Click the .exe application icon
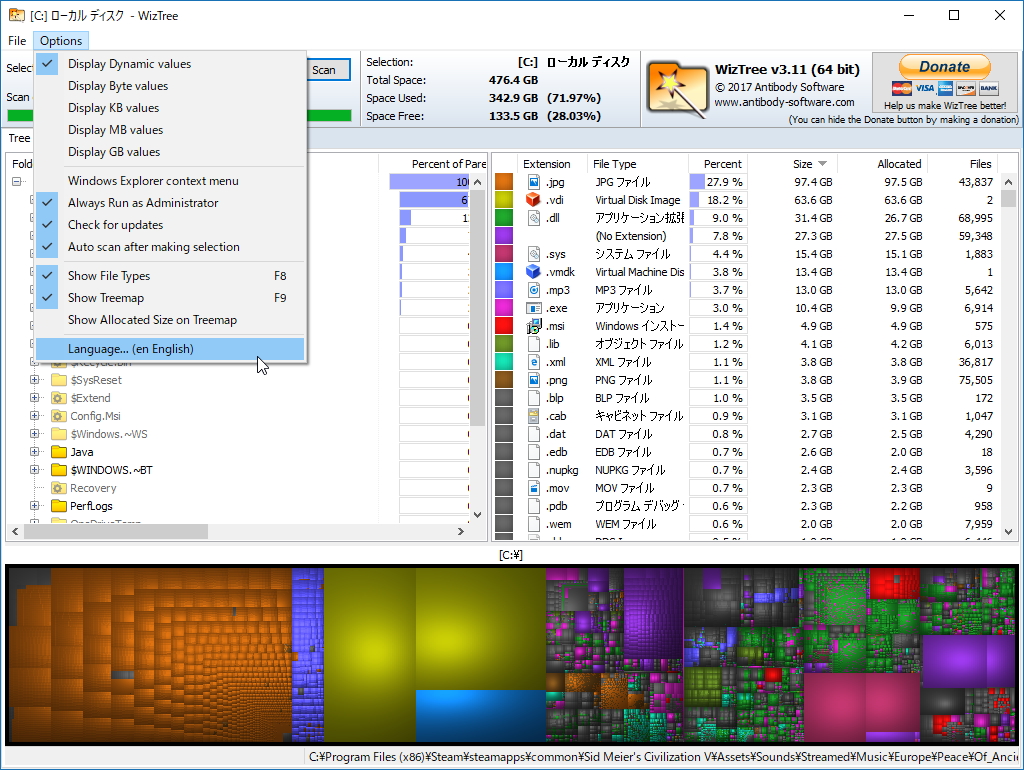This screenshot has height=770, width=1024. click(534, 308)
